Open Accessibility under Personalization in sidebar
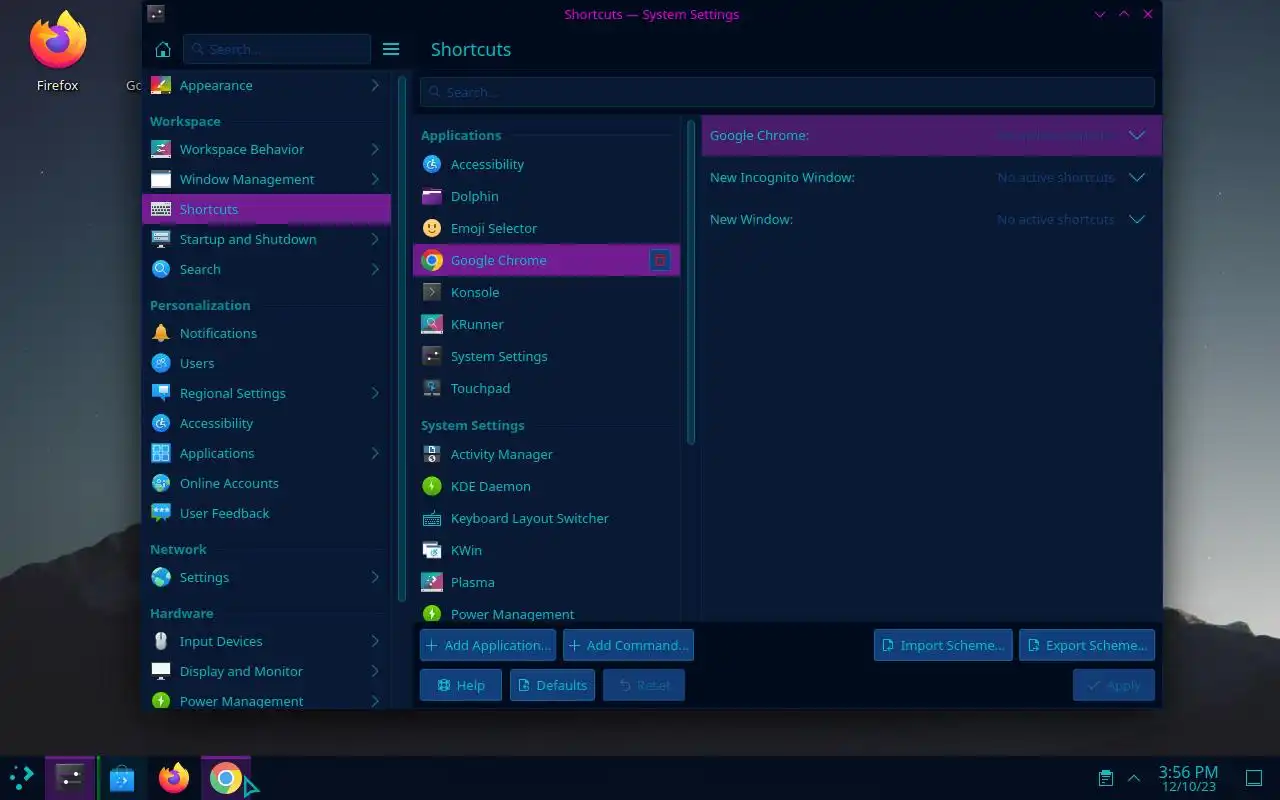 [266, 423]
